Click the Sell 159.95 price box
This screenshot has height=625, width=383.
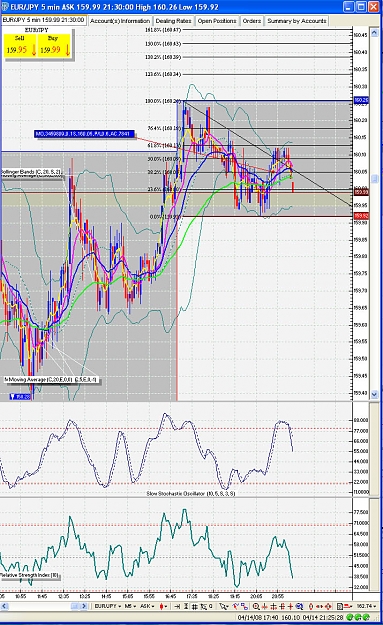20,45
